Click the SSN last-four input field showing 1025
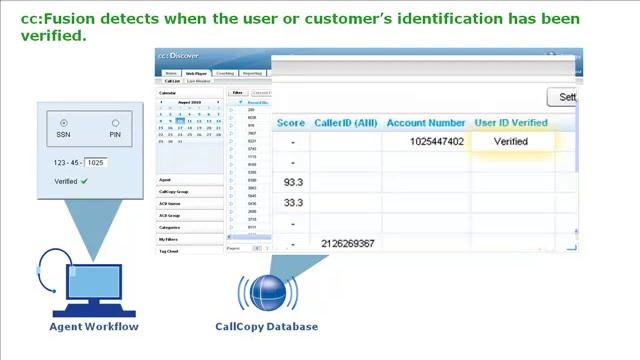Viewport: 640px width, 360px height. tap(96, 162)
